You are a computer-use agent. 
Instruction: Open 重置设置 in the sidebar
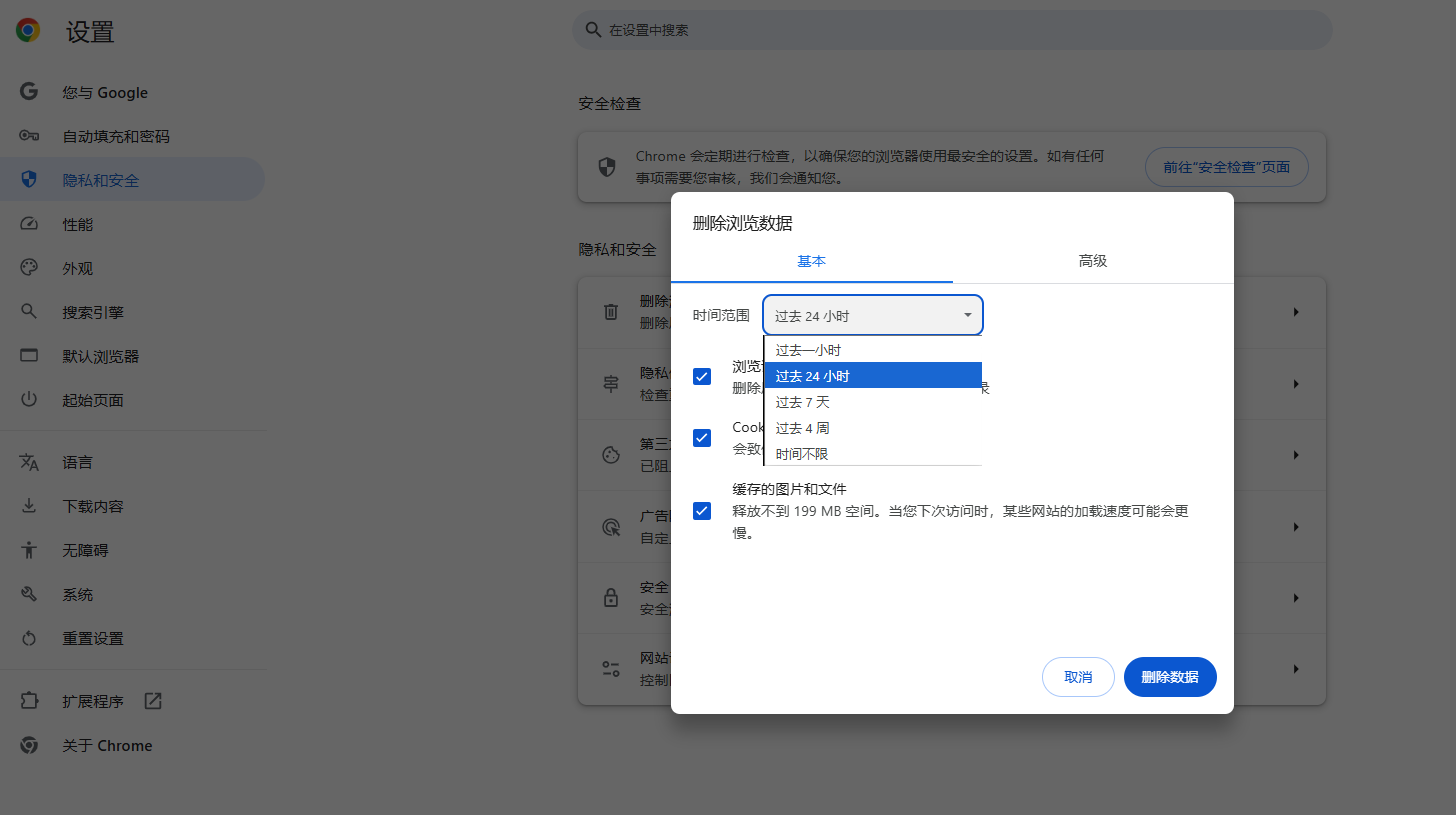[x=132, y=638]
